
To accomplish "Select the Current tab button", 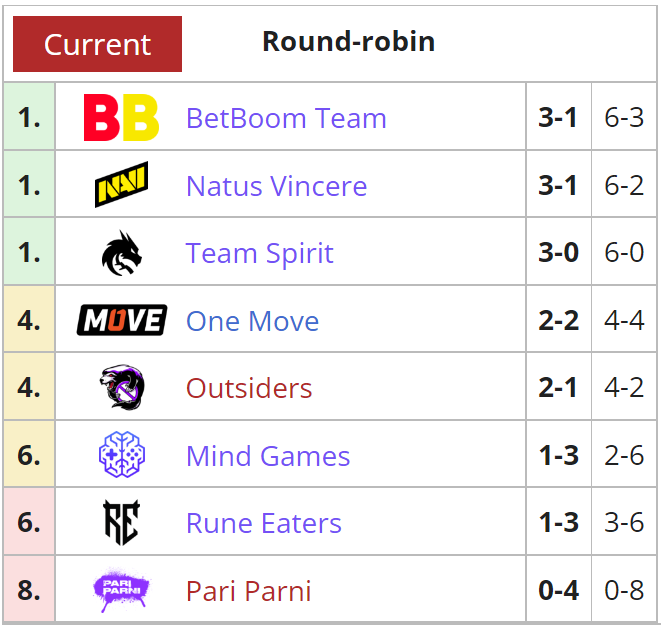I will 97,44.
